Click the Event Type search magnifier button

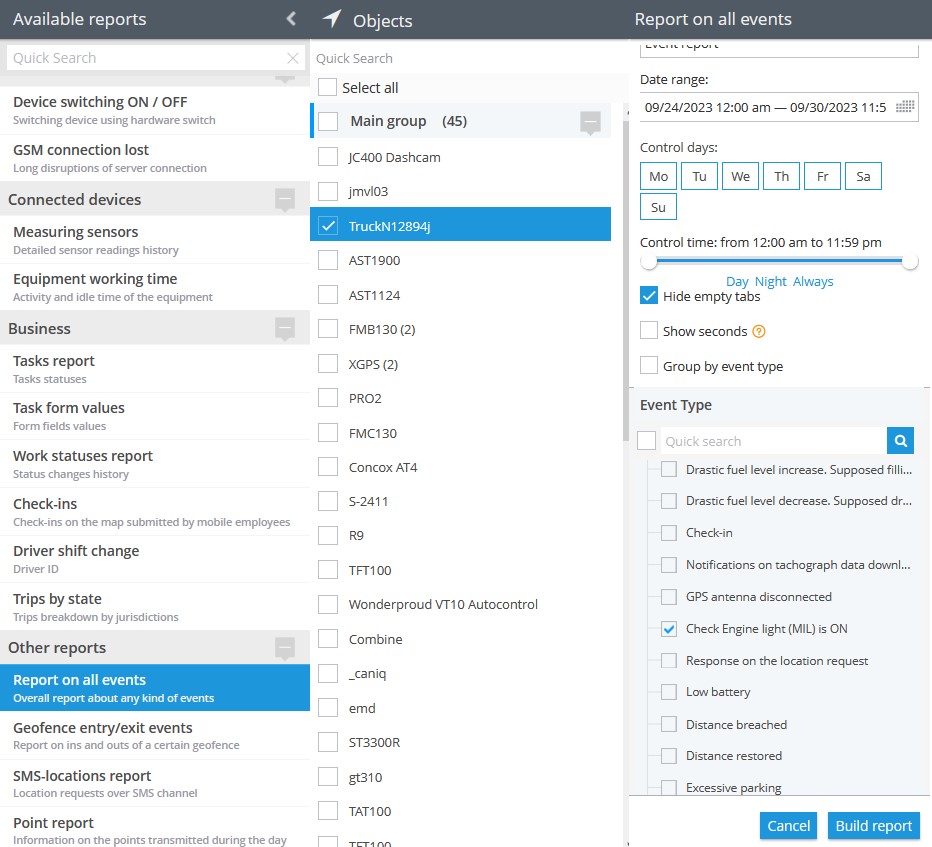click(x=900, y=441)
